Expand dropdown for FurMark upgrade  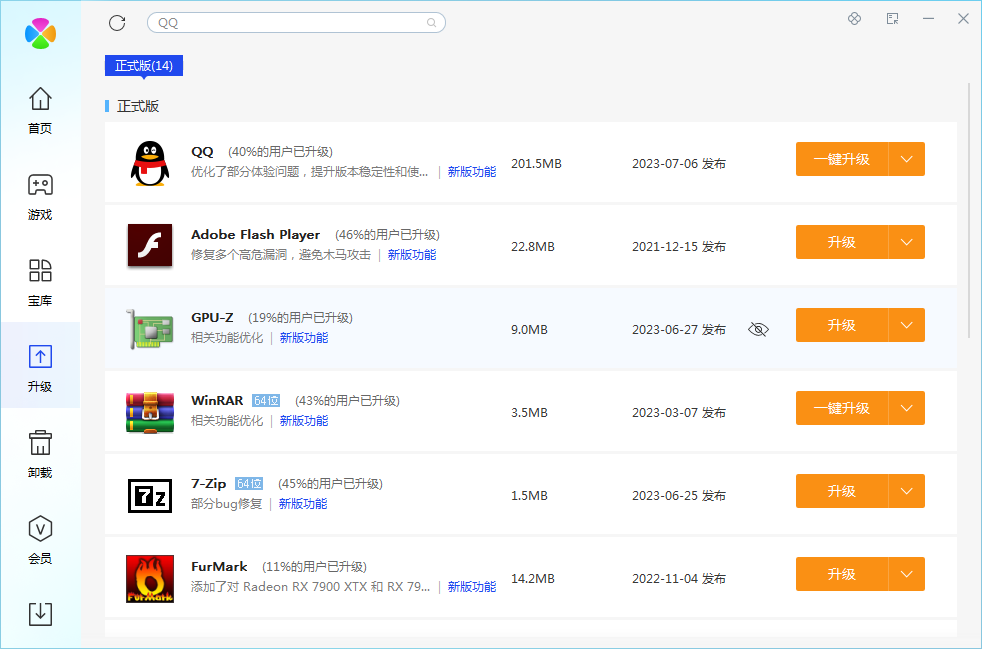coord(906,574)
